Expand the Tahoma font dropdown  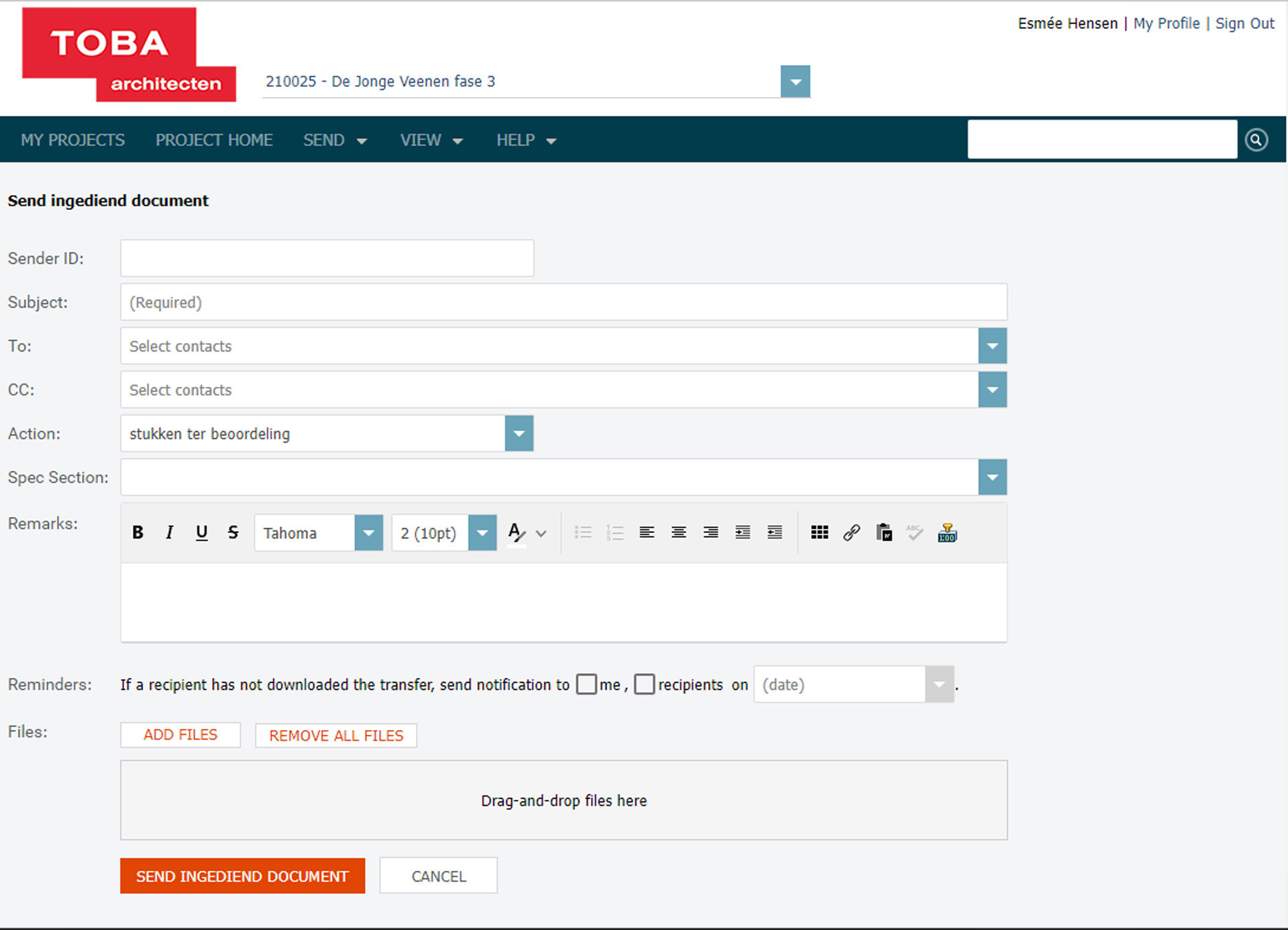point(368,533)
